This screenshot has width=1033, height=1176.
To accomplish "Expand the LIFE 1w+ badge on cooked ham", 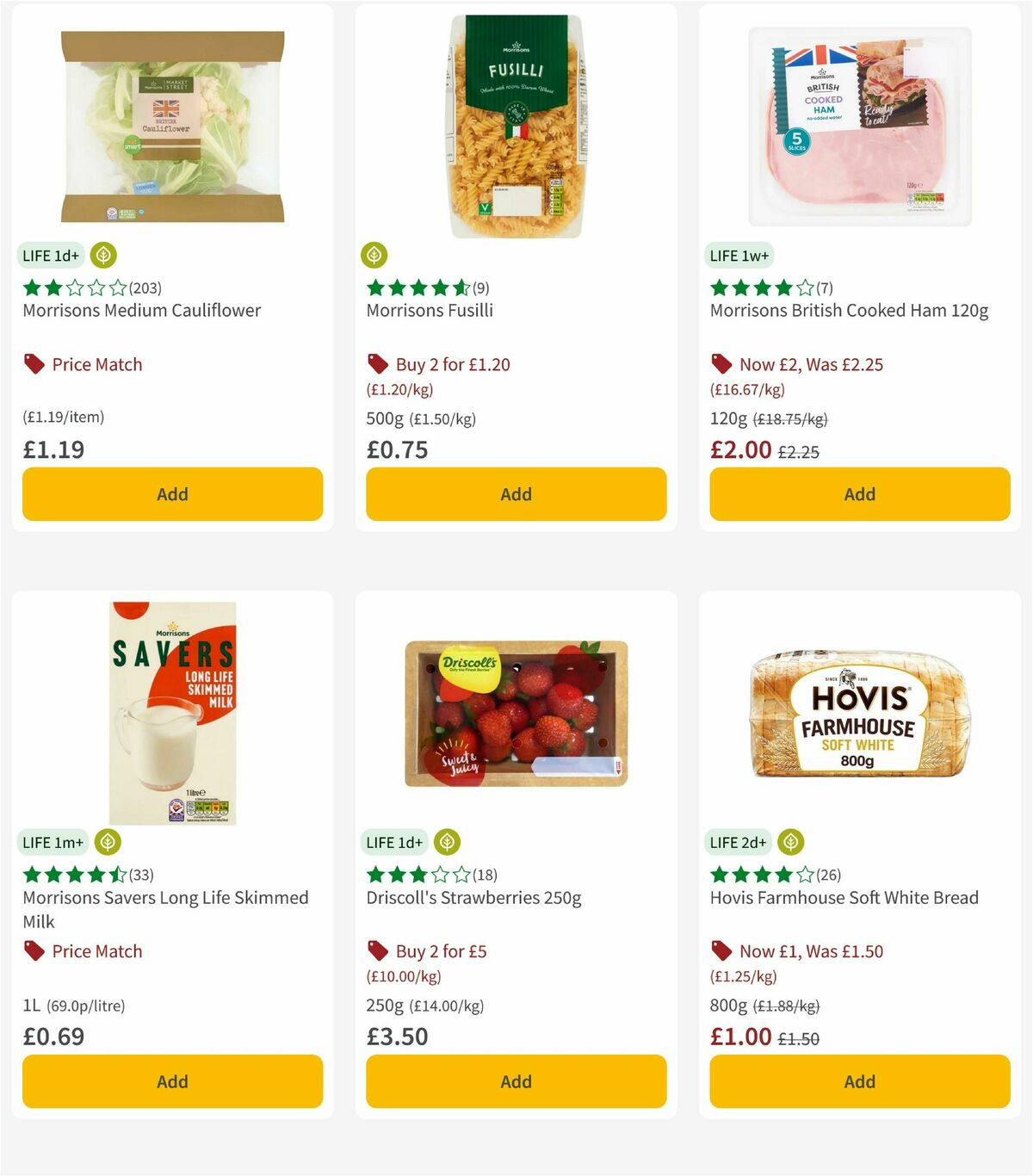I will click(740, 256).
